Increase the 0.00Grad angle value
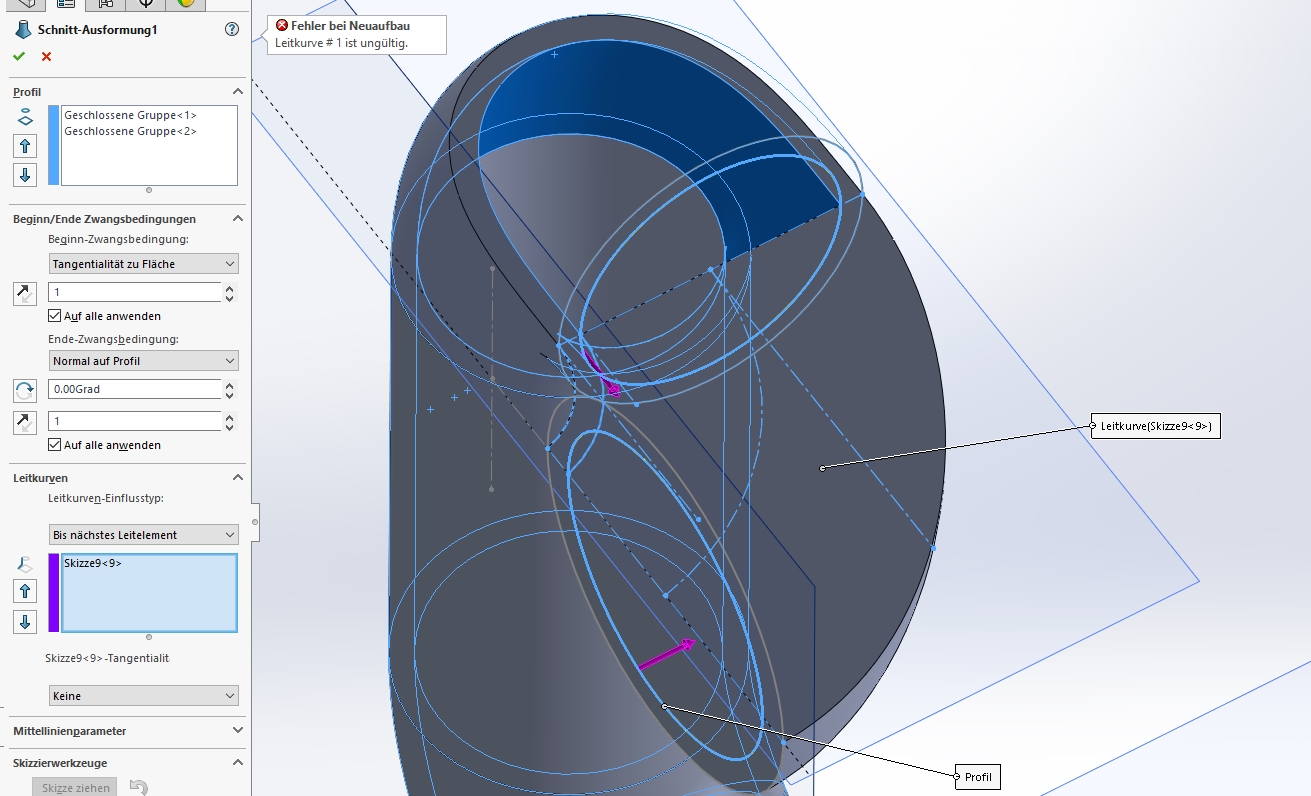Screen dimensions: 1311x796 [229, 385]
